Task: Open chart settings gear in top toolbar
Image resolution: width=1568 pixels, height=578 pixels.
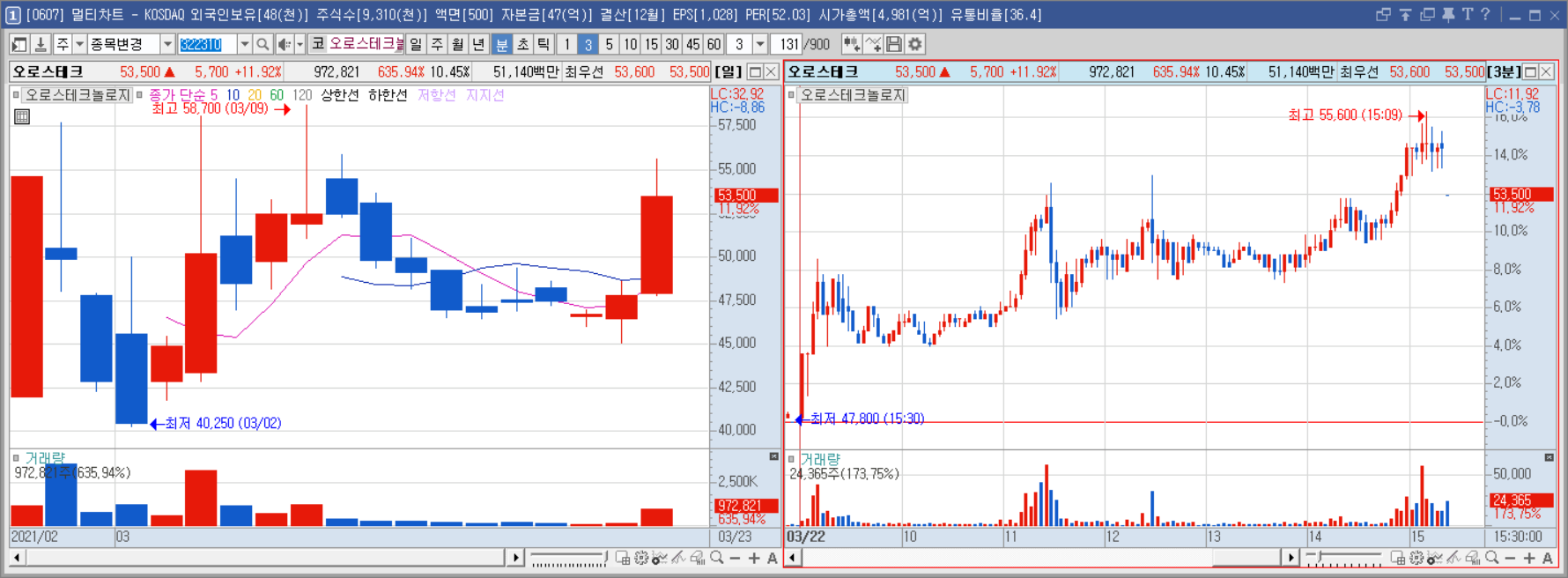Action: (915, 44)
